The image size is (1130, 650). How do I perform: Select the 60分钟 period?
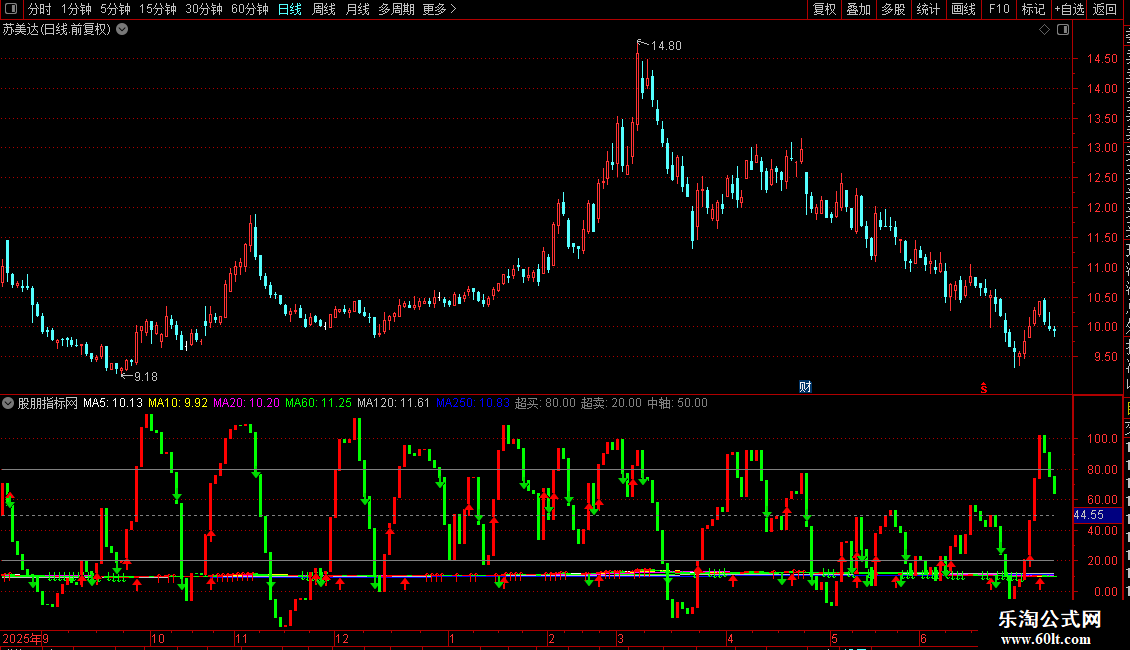coord(249,9)
